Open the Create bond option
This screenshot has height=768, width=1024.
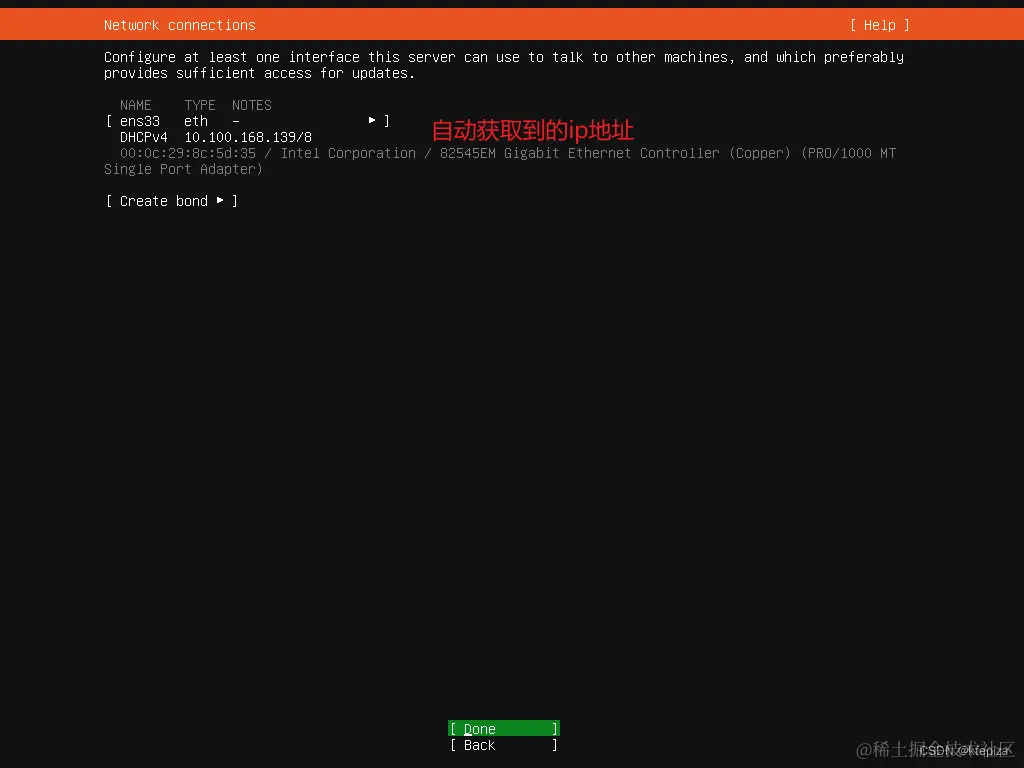point(171,200)
